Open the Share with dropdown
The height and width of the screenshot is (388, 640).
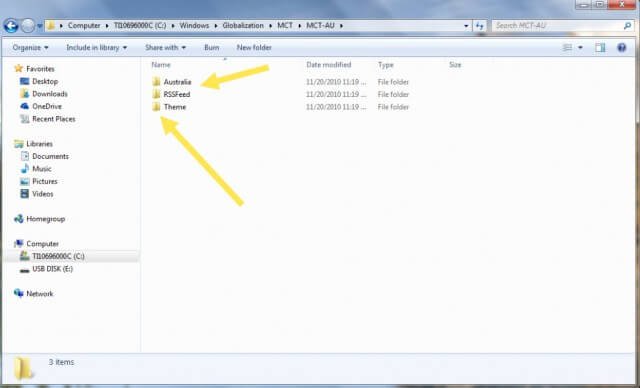point(165,48)
